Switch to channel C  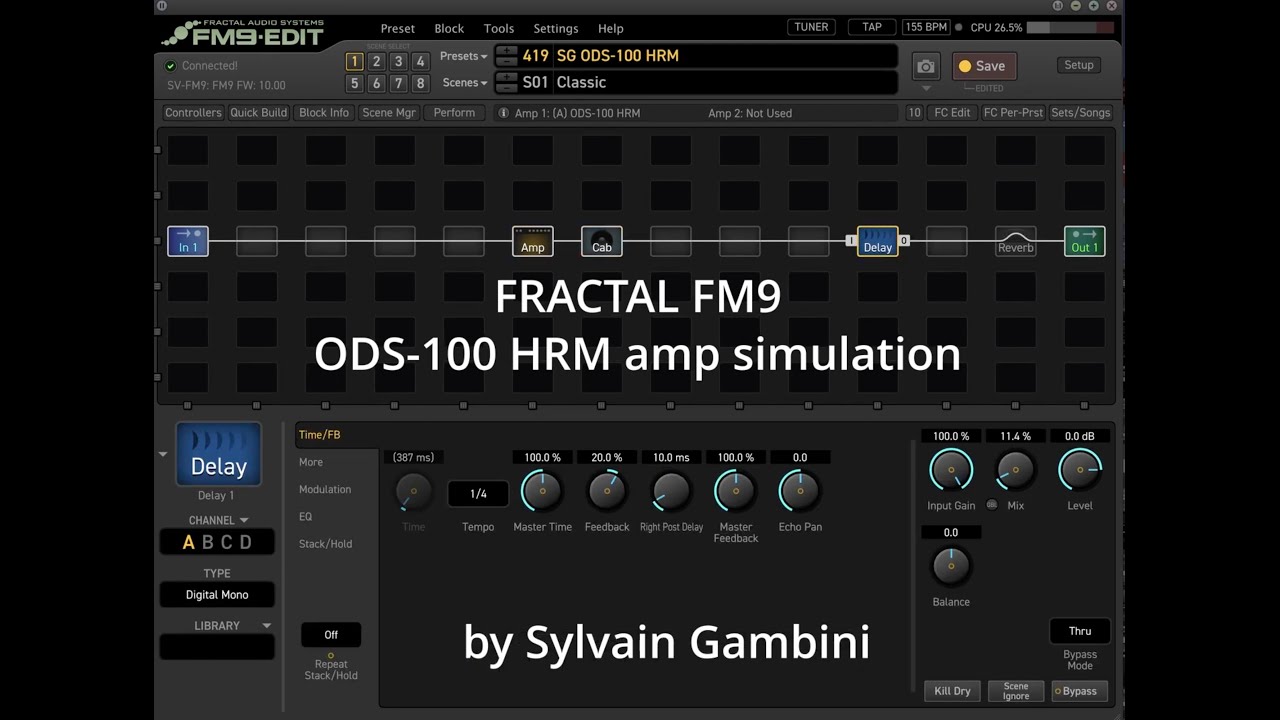click(x=227, y=542)
